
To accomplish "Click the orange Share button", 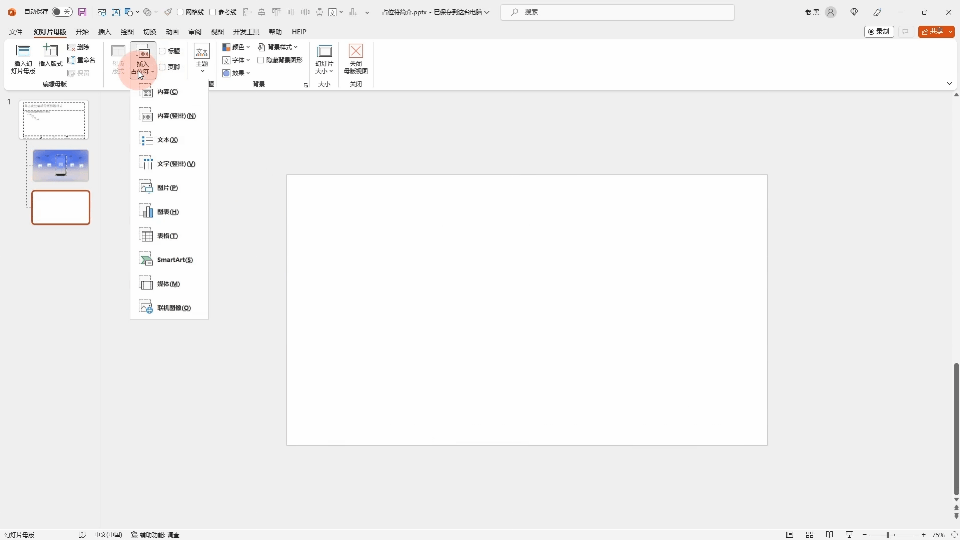I will [932, 31].
